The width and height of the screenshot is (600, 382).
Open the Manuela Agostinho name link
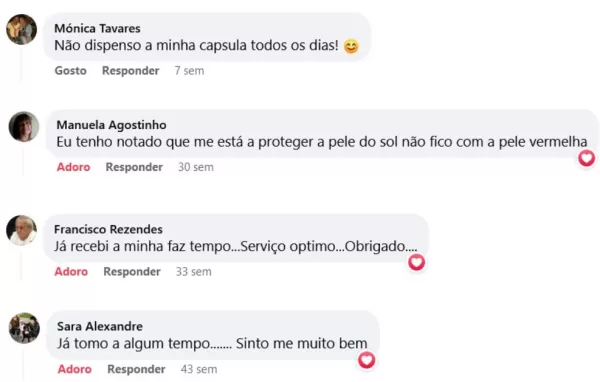[x=111, y=125]
